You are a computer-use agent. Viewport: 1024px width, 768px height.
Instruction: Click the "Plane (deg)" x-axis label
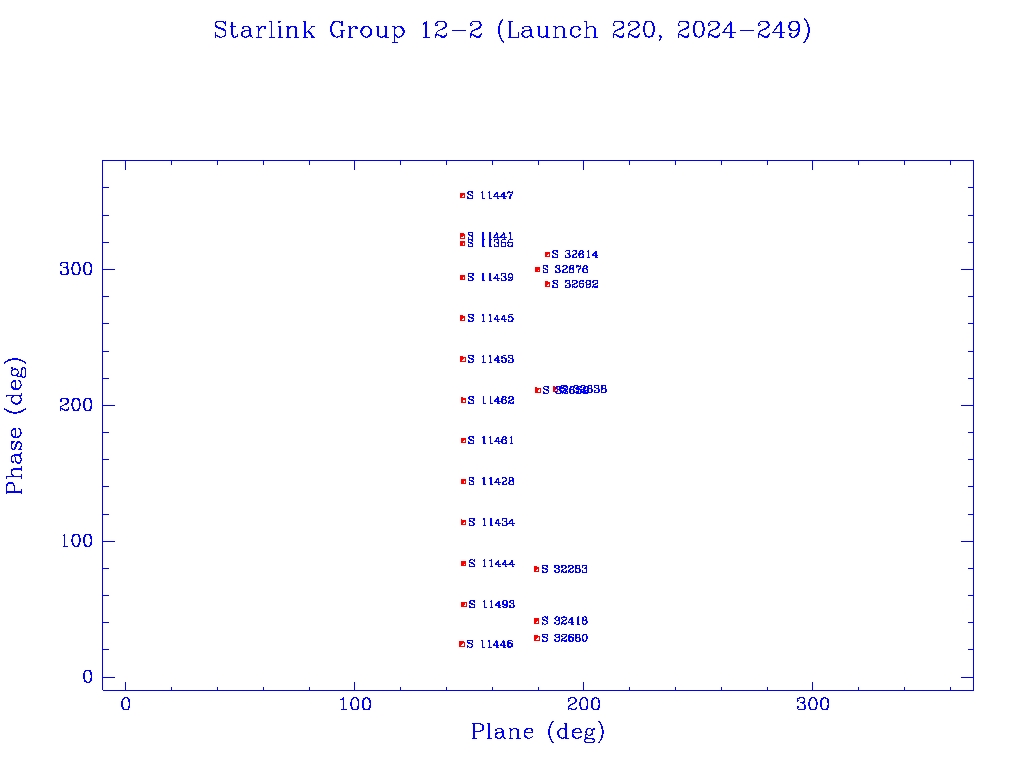pos(538,732)
